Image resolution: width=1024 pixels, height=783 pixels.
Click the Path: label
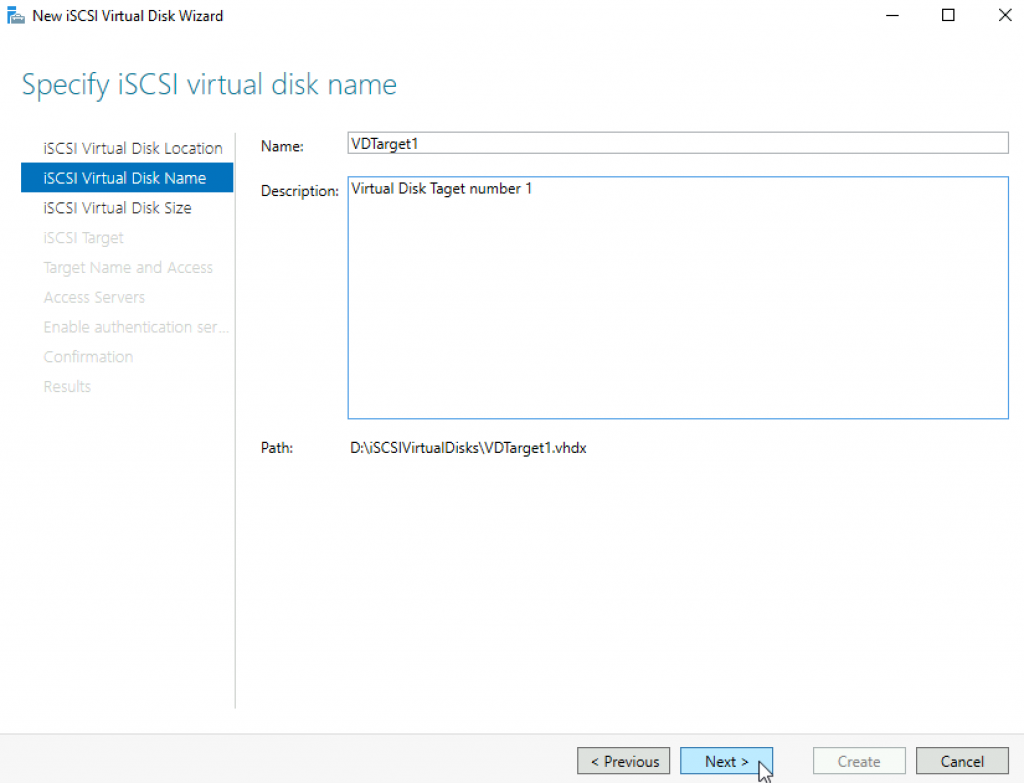277,448
